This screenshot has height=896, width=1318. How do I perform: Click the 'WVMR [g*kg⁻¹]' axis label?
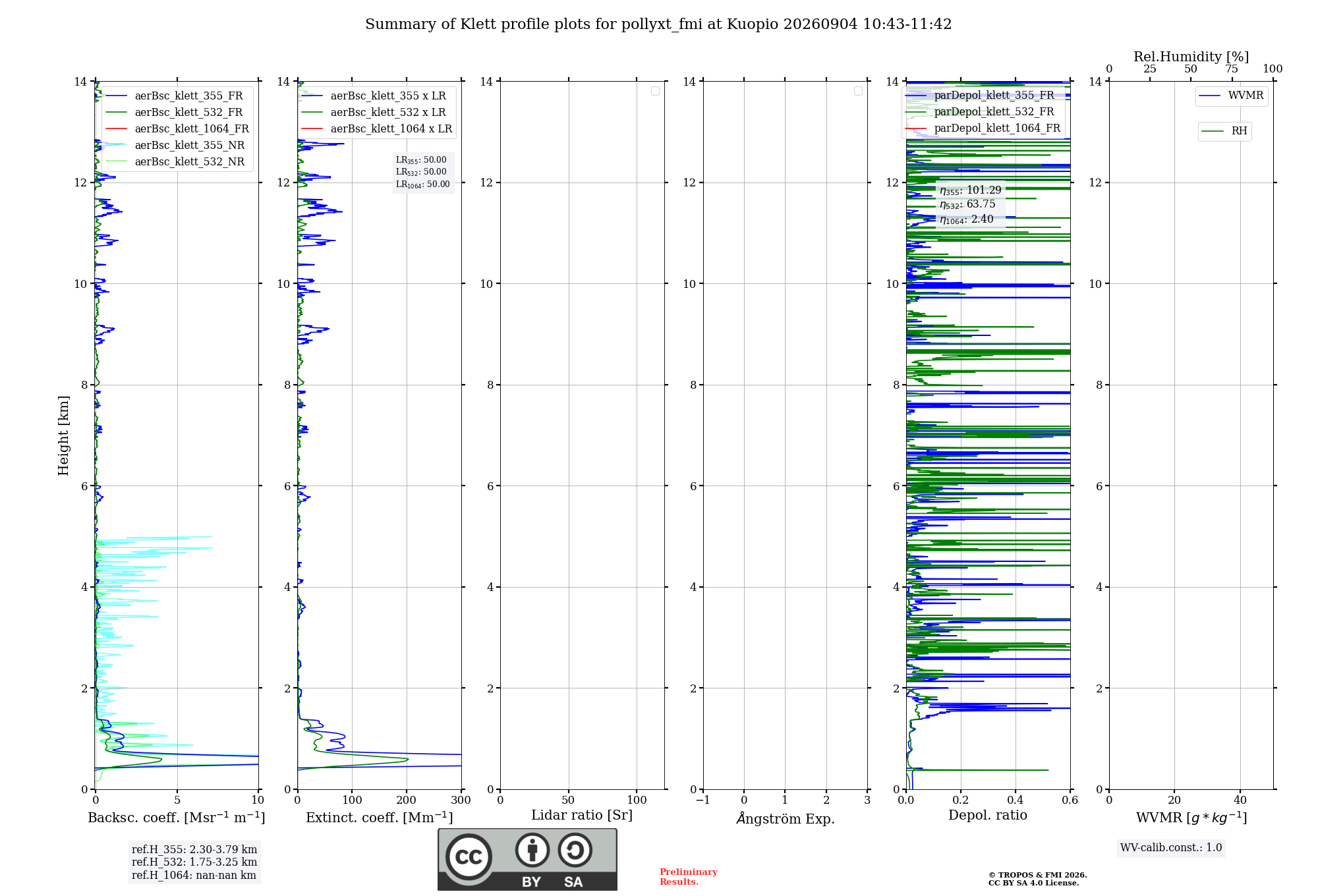[x=1191, y=818]
